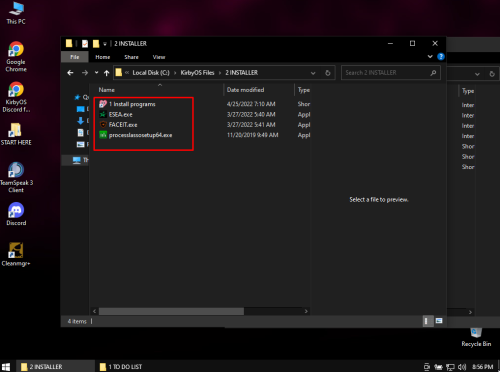Open the recent locations dropdown arrow
The image size is (500, 372).
click(96, 73)
